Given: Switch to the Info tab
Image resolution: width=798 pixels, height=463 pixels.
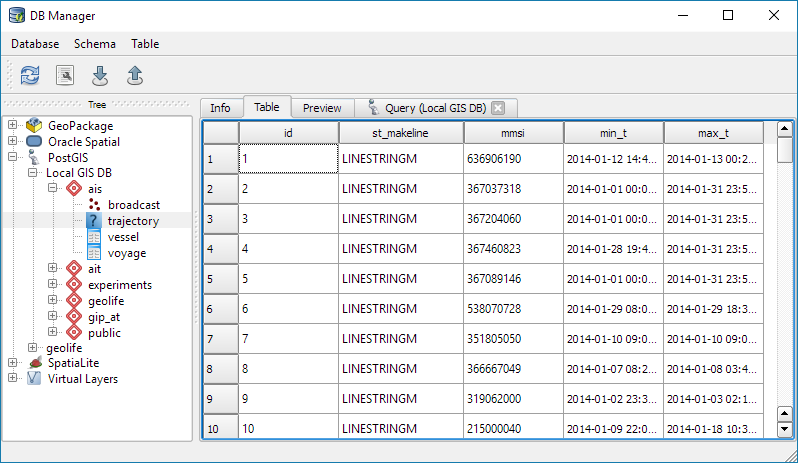Looking at the screenshot, I should coord(220,108).
